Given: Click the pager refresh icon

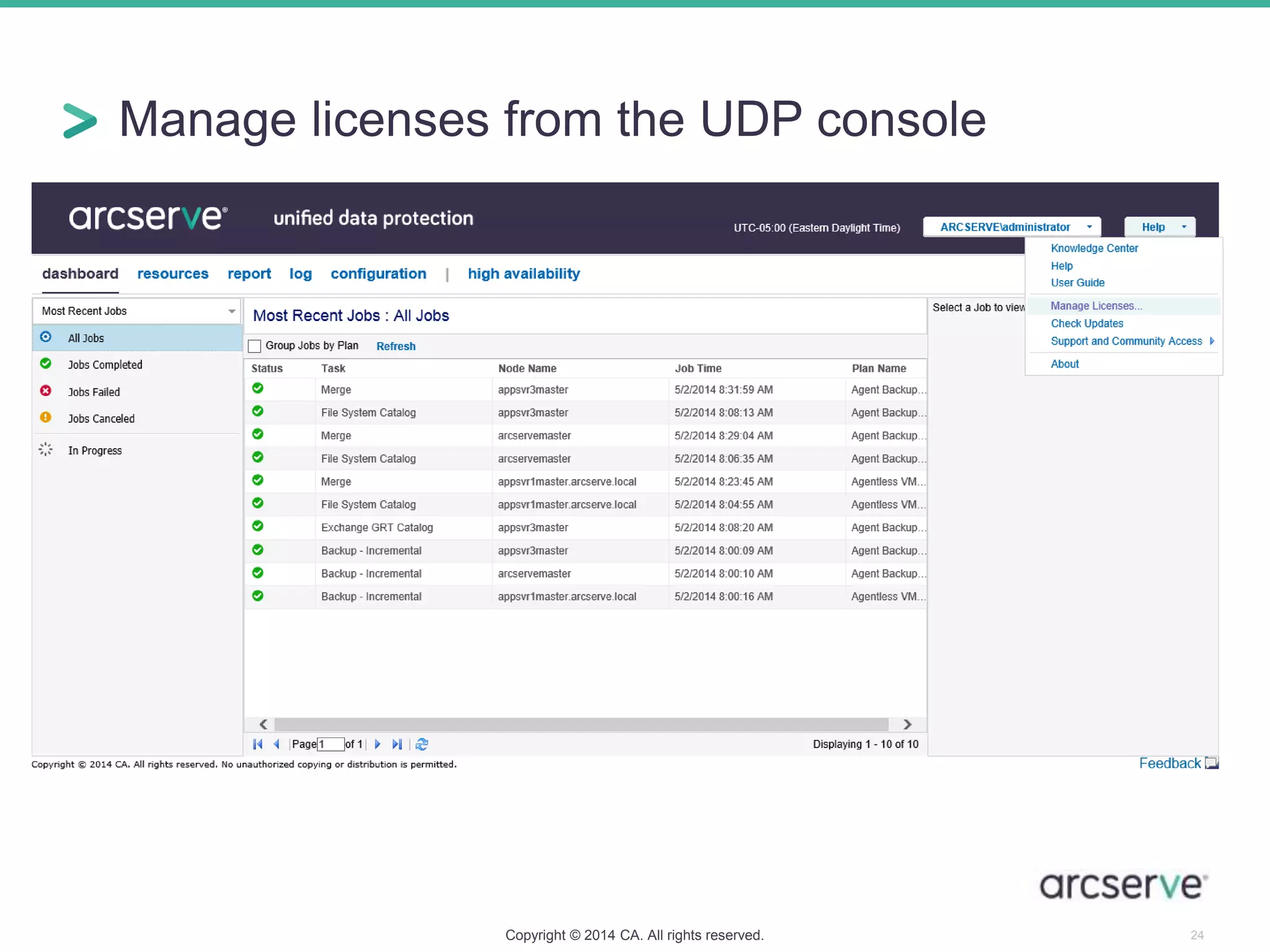Looking at the screenshot, I should 422,744.
